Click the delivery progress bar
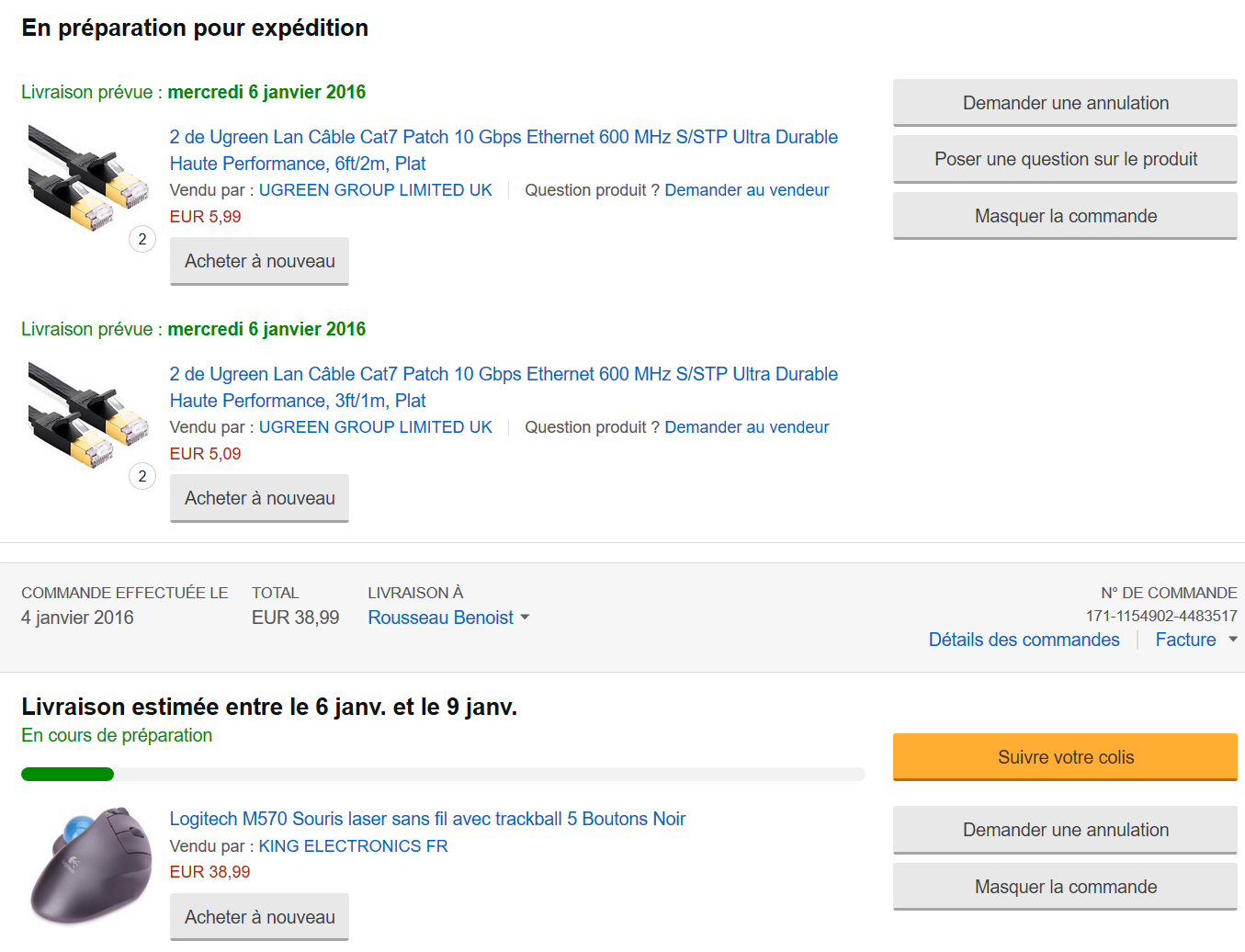Viewport: 1245px width, 952px height. [x=443, y=774]
